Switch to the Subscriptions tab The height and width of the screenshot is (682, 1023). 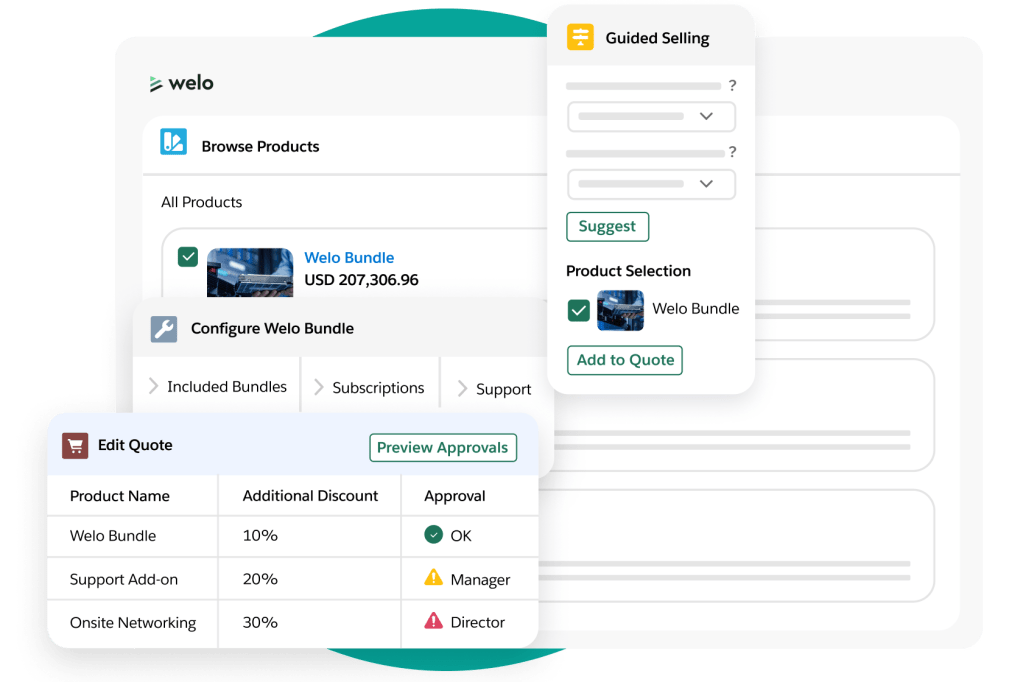point(371,387)
